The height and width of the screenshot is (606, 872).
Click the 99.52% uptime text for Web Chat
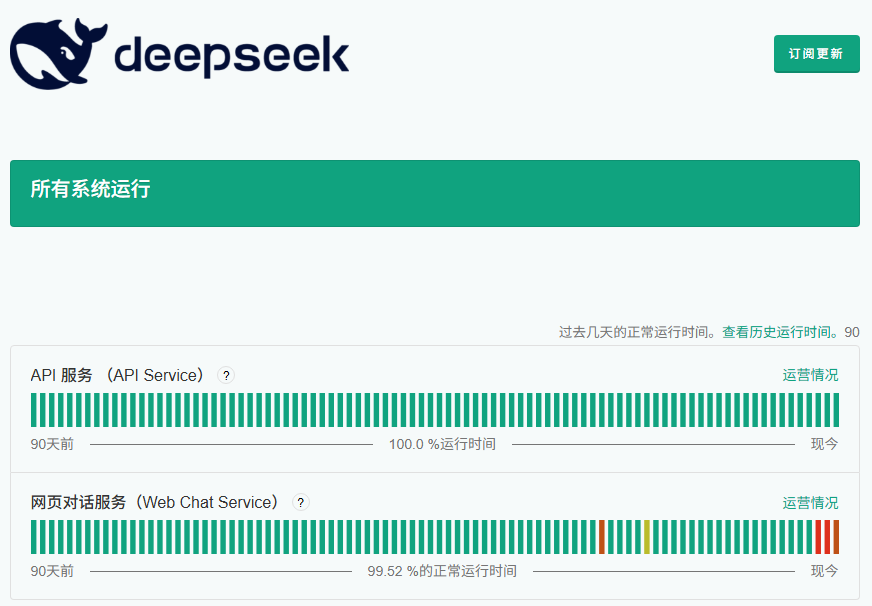[x=442, y=571]
